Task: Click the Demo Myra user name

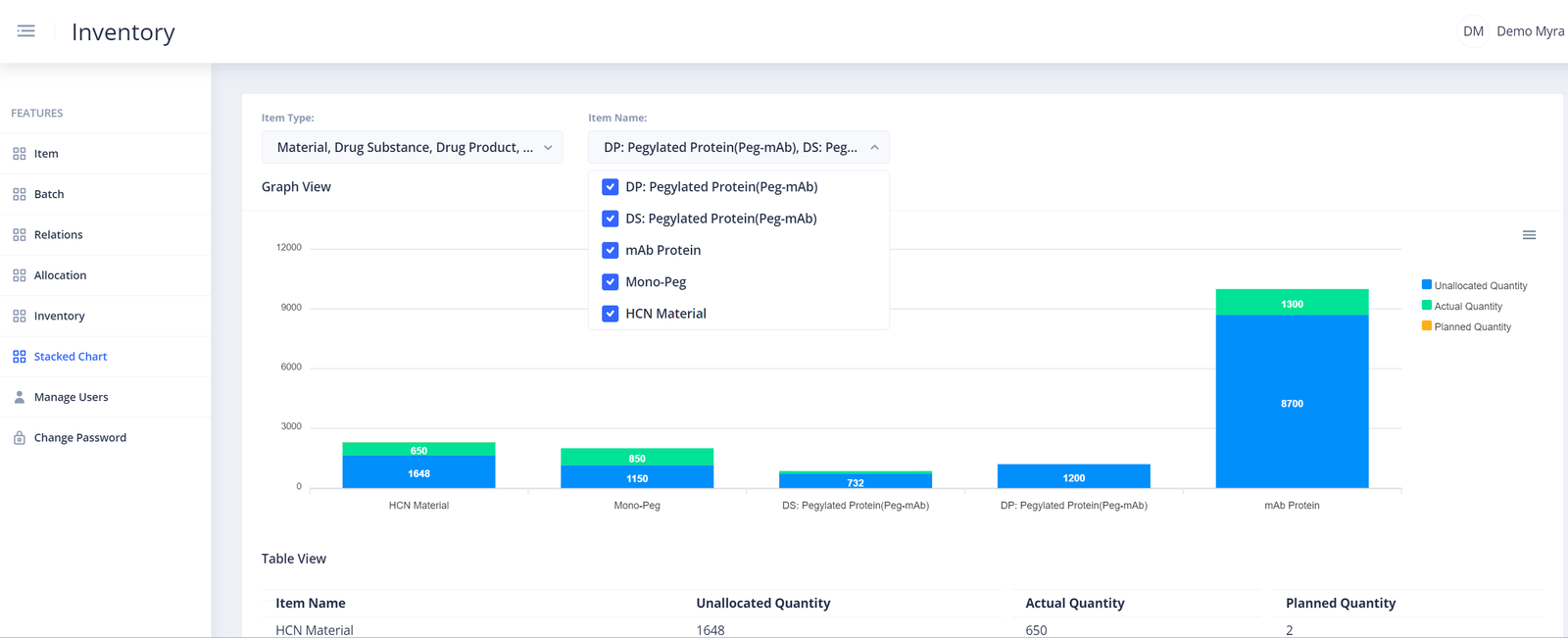Action: point(1530,31)
